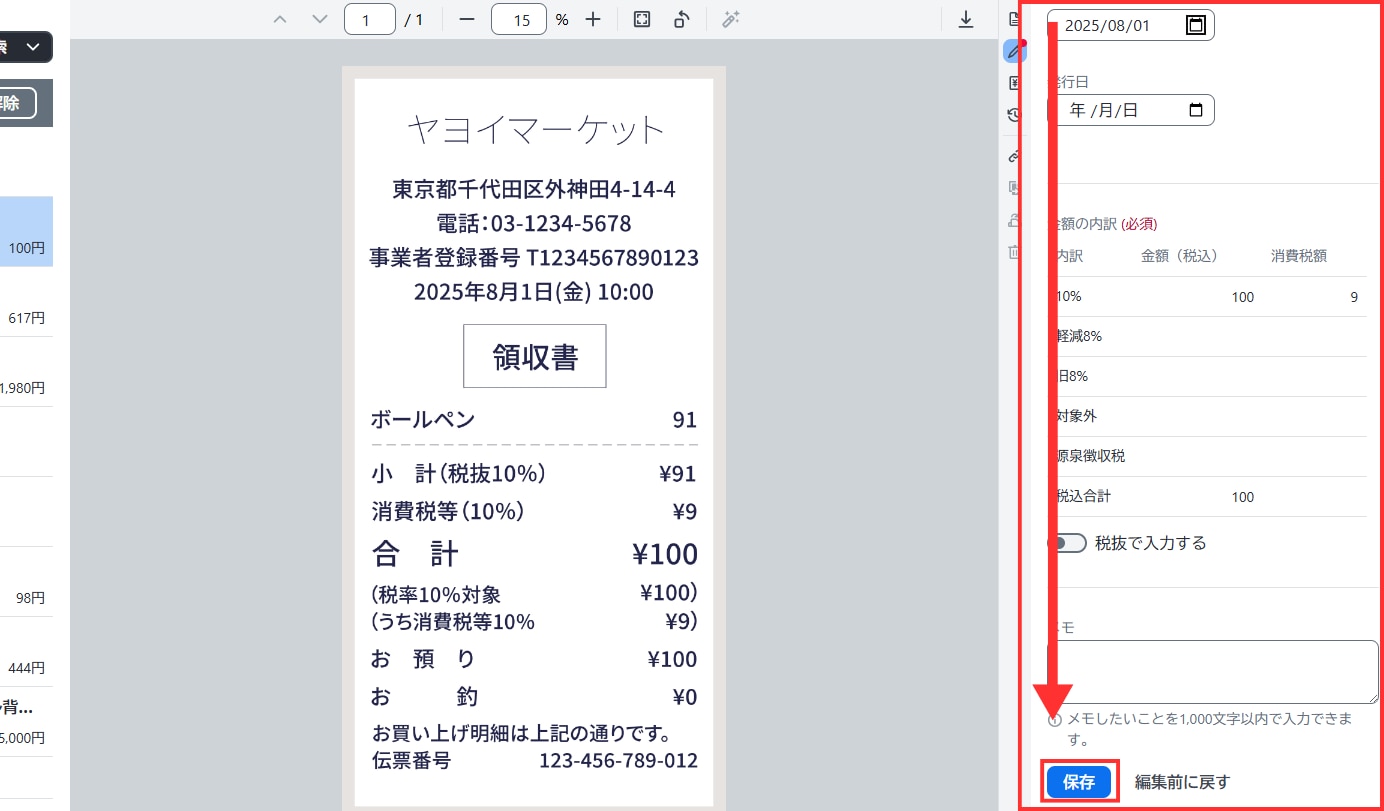1384x811 pixels.
Task: Enable the 税抜で入力する switch
Action: (1067, 543)
